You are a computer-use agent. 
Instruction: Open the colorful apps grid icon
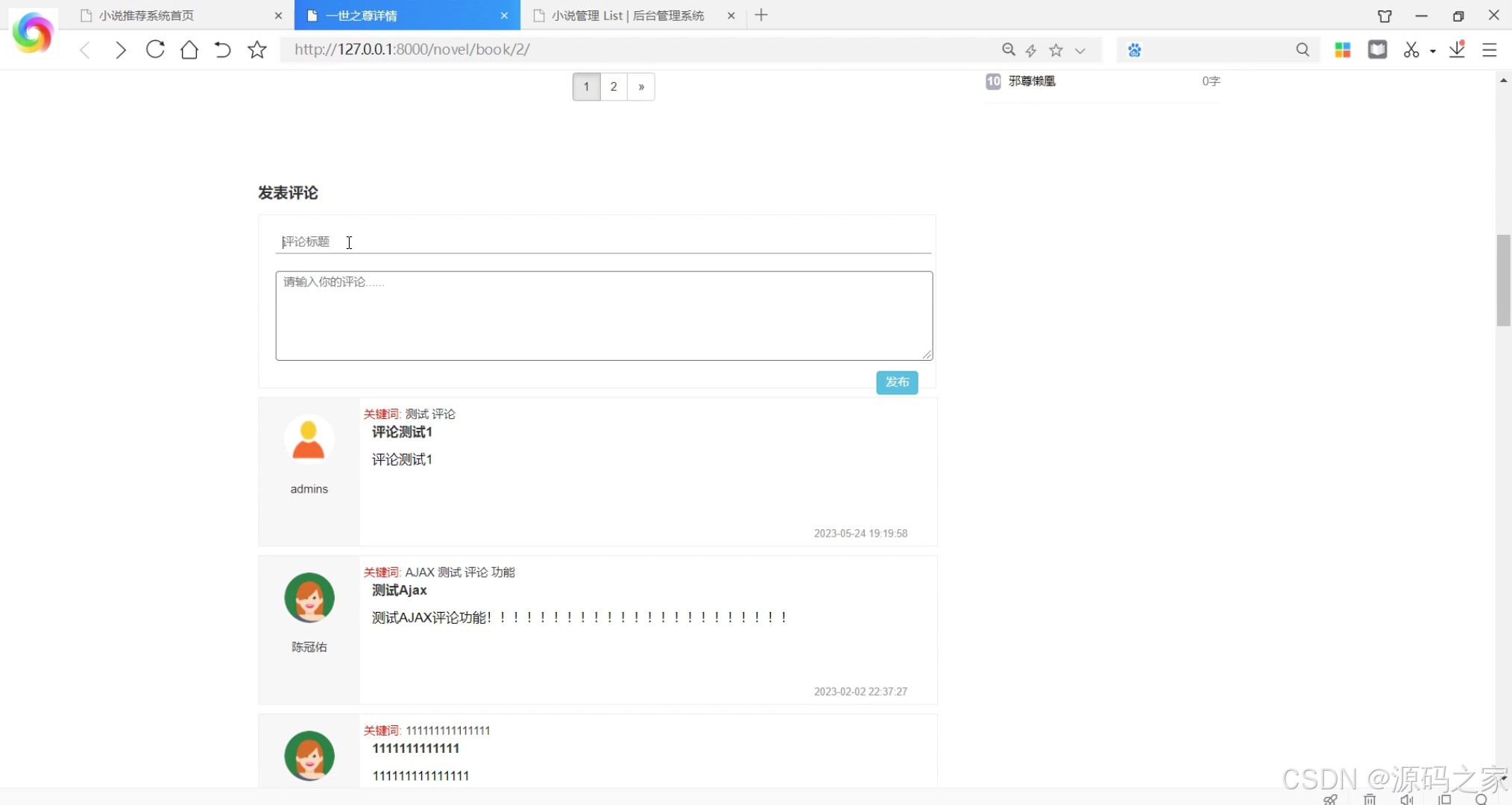(x=1343, y=50)
